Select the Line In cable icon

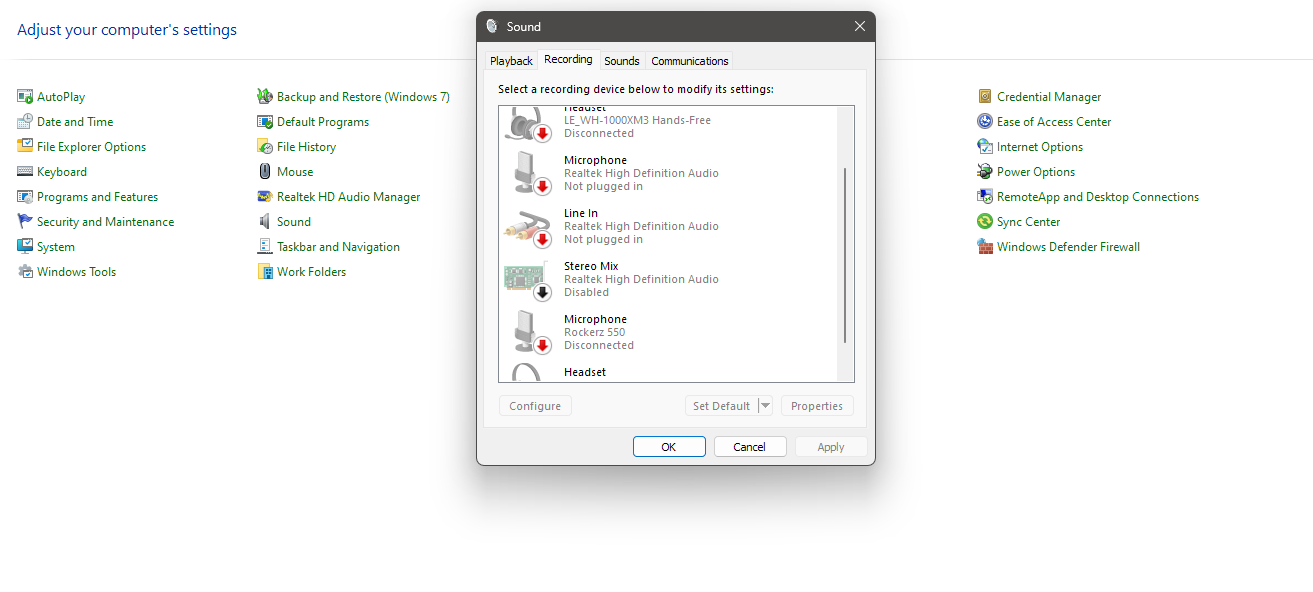click(x=528, y=227)
